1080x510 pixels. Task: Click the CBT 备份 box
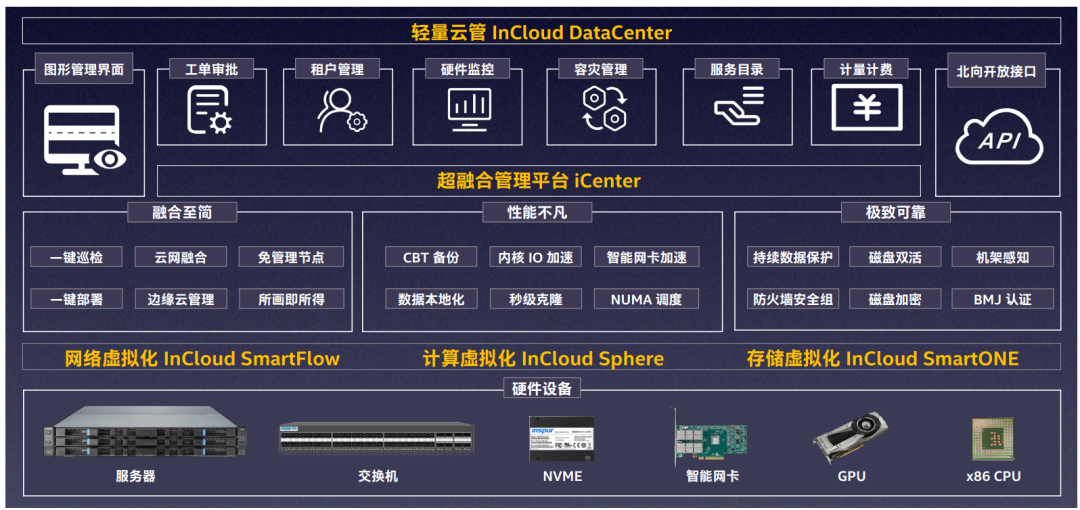pos(431,257)
